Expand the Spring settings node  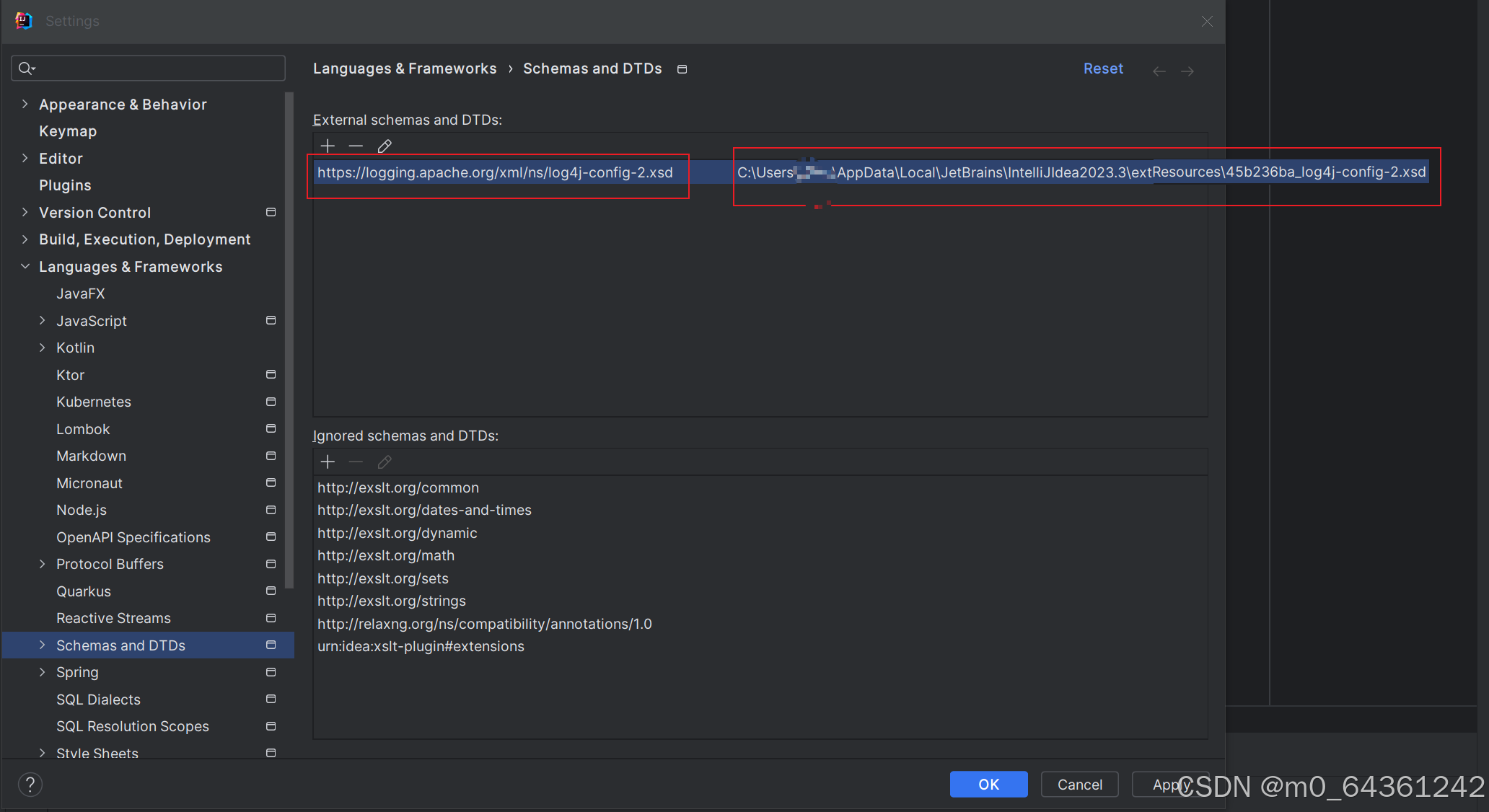42,671
